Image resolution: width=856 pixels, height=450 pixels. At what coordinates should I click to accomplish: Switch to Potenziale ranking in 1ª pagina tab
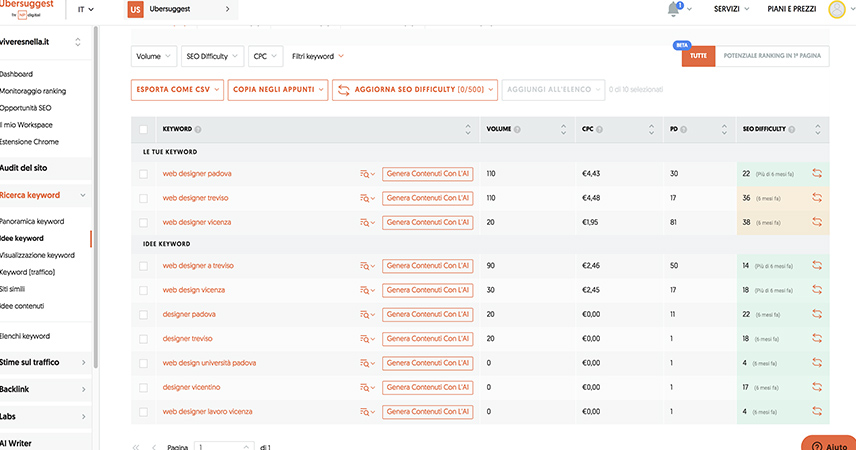coord(772,56)
